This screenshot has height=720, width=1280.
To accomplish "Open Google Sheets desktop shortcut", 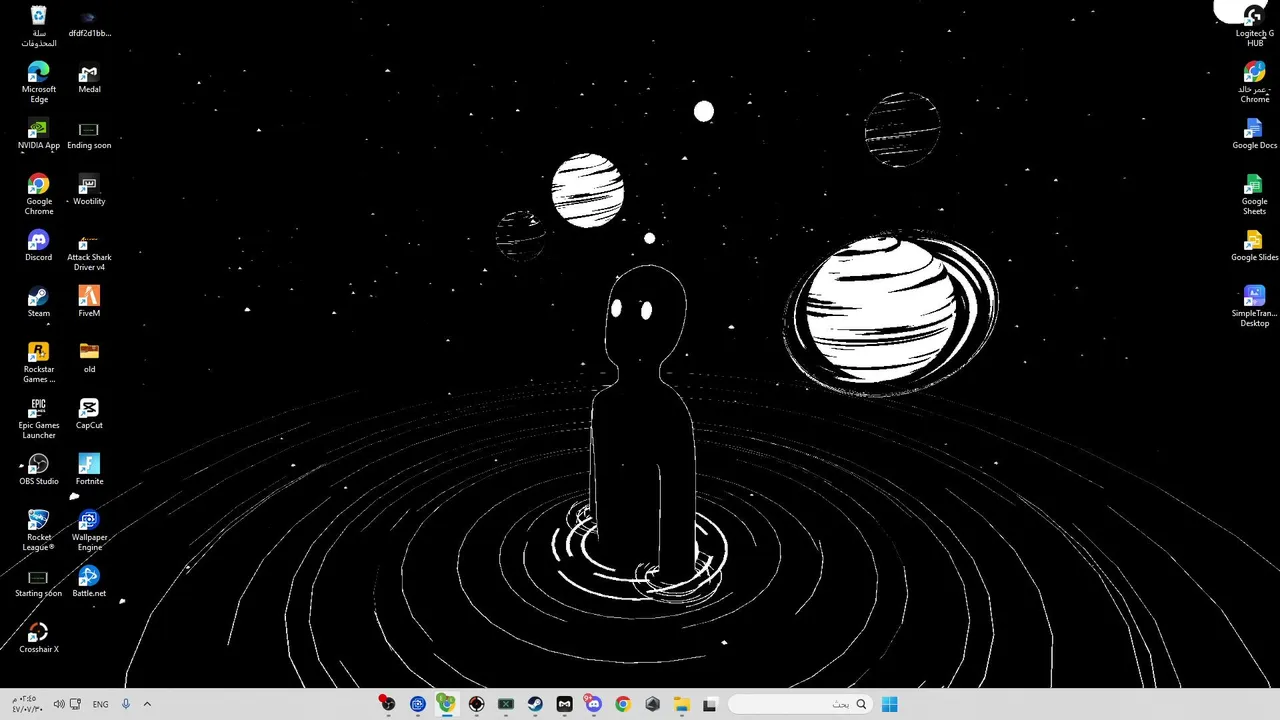I will click(x=1254, y=194).
